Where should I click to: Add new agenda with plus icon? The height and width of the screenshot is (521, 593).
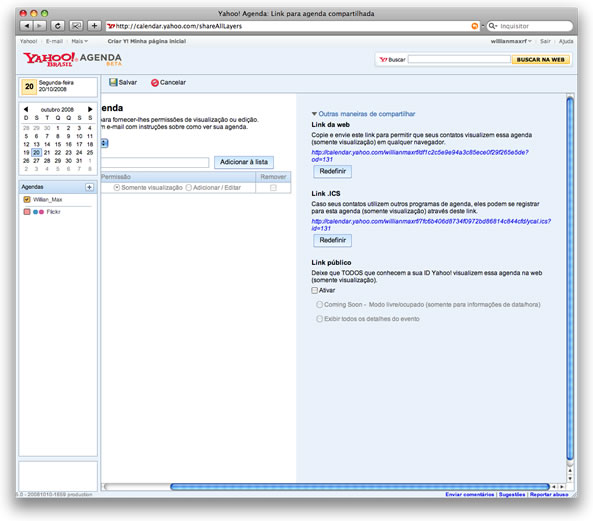pos(89,187)
